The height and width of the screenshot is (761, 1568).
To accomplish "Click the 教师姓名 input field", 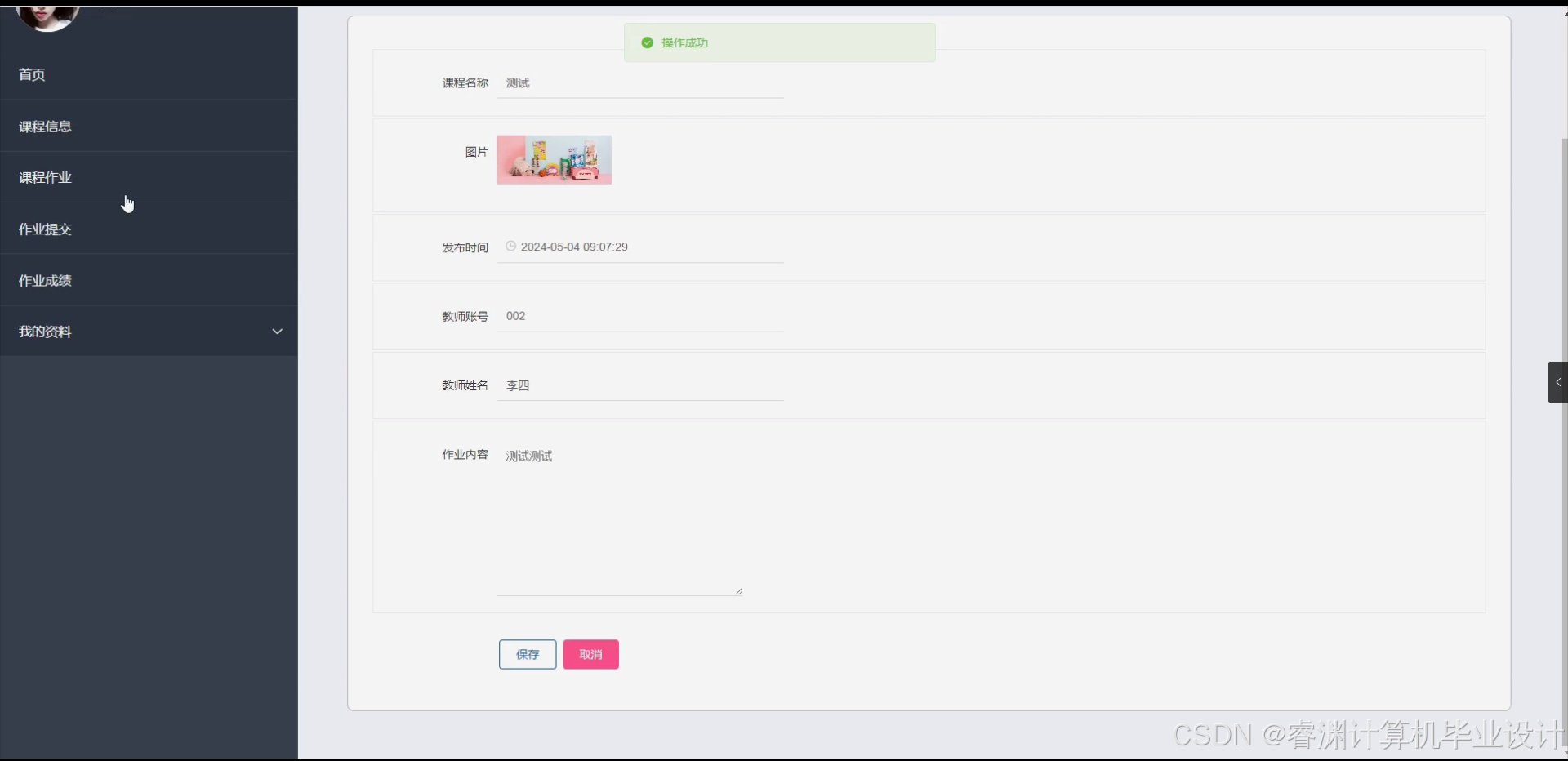I will pos(639,385).
